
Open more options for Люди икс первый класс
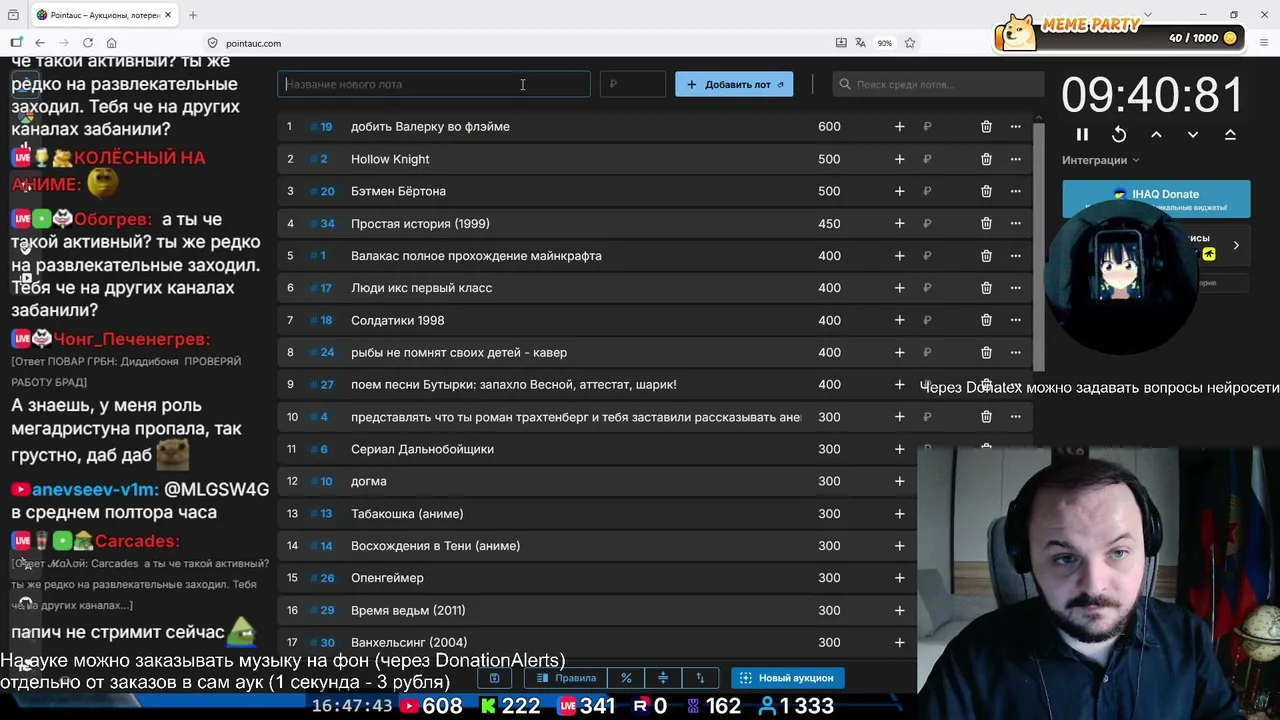pos(1015,288)
